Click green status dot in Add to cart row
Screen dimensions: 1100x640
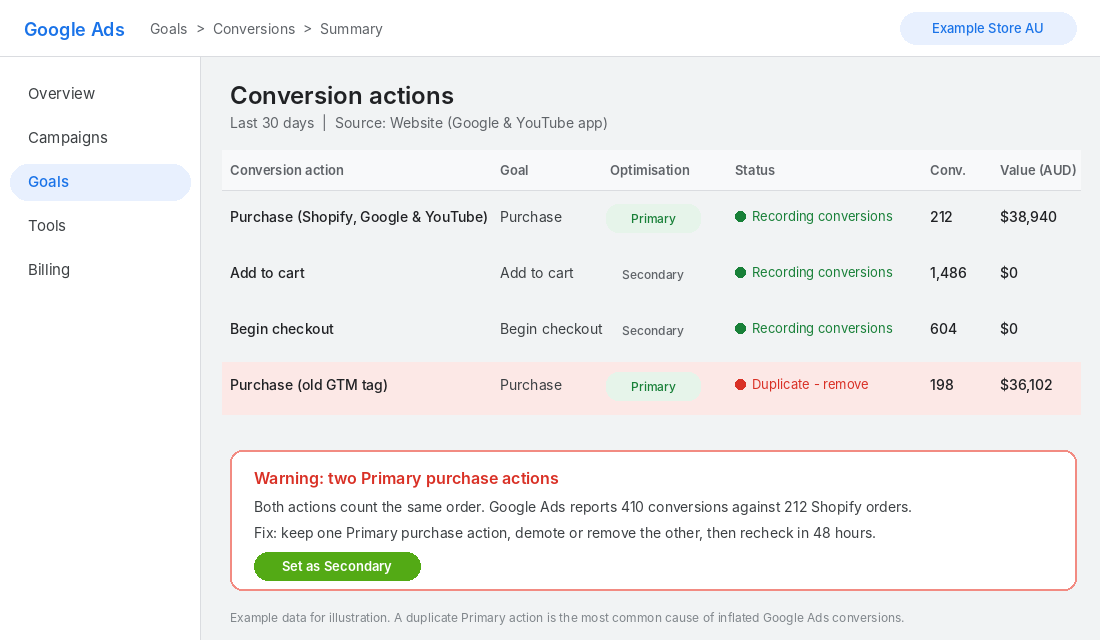click(740, 272)
